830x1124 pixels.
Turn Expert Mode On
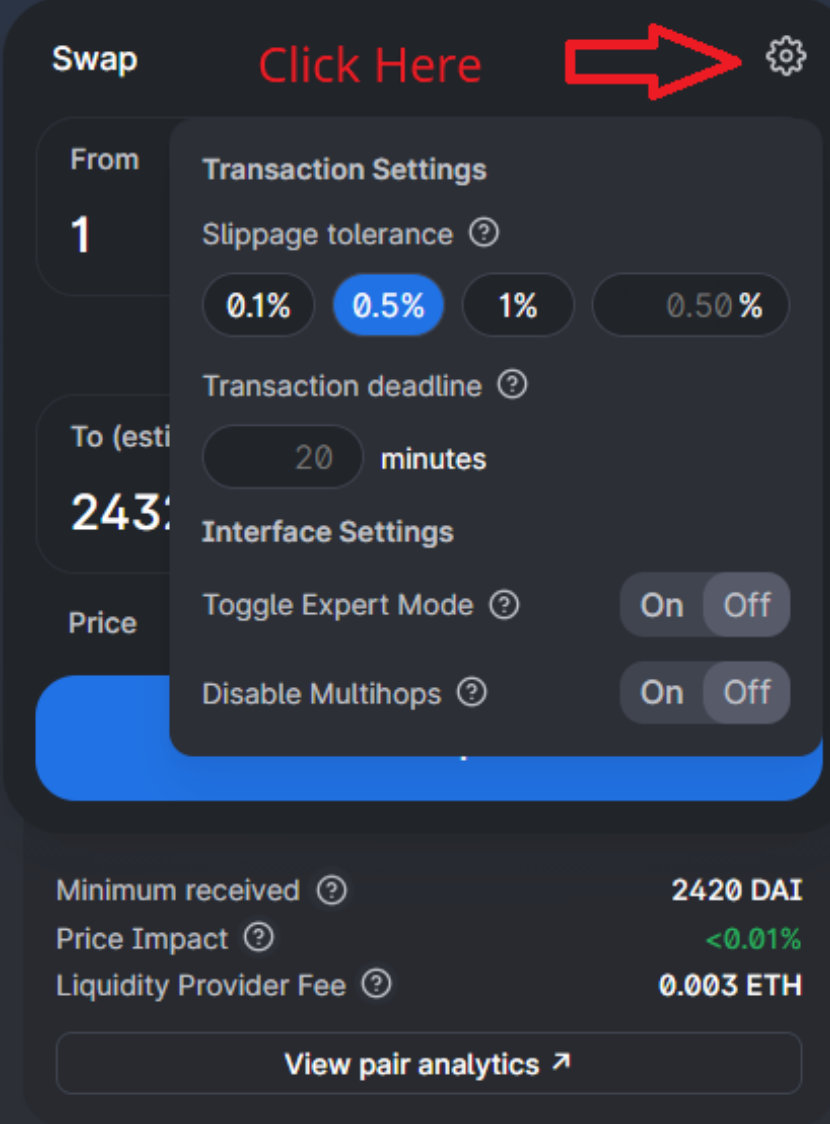pyautogui.click(x=661, y=605)
